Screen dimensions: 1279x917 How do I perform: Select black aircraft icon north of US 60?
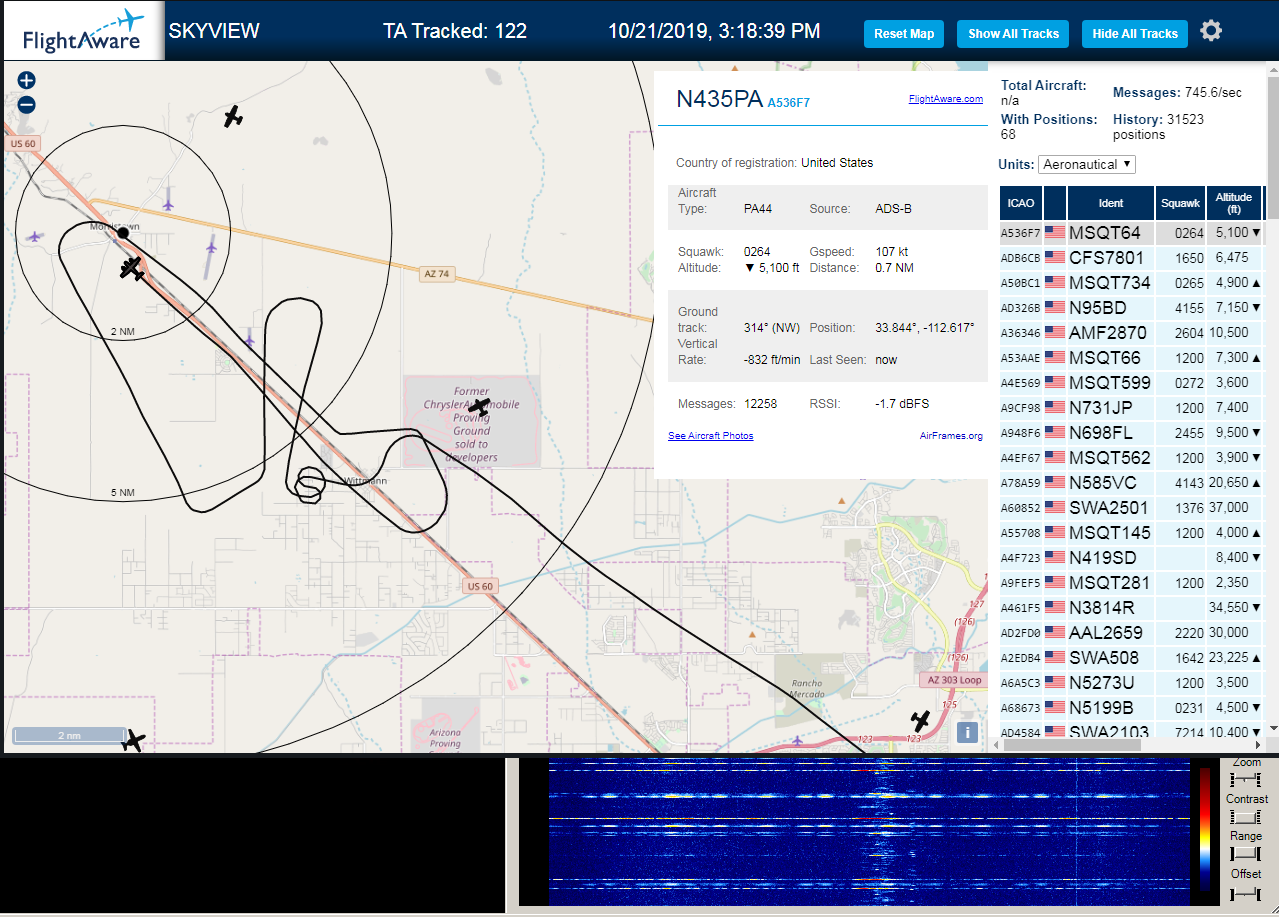click(233, 116)
